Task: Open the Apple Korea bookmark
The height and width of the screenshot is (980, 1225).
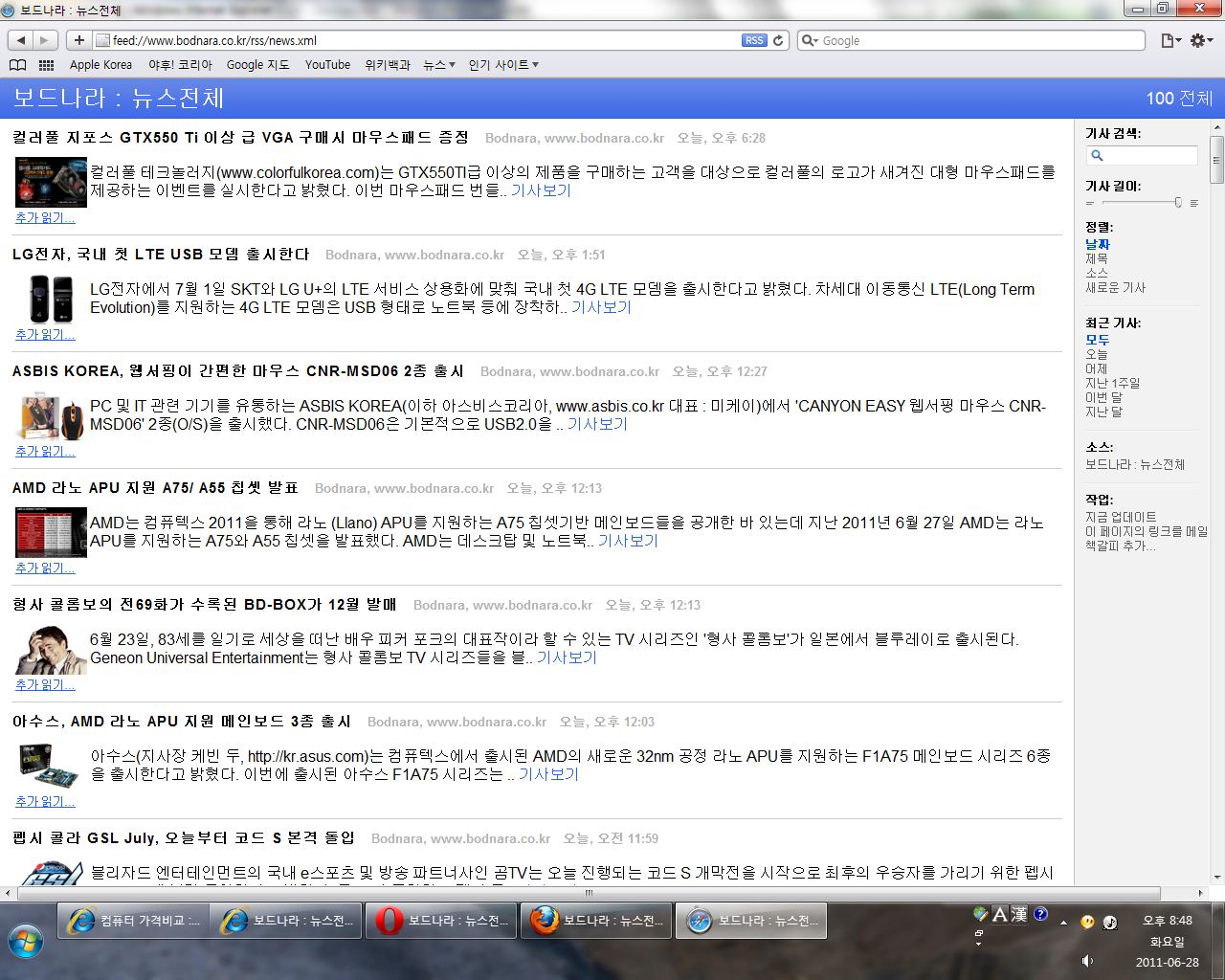Action: 100,65
